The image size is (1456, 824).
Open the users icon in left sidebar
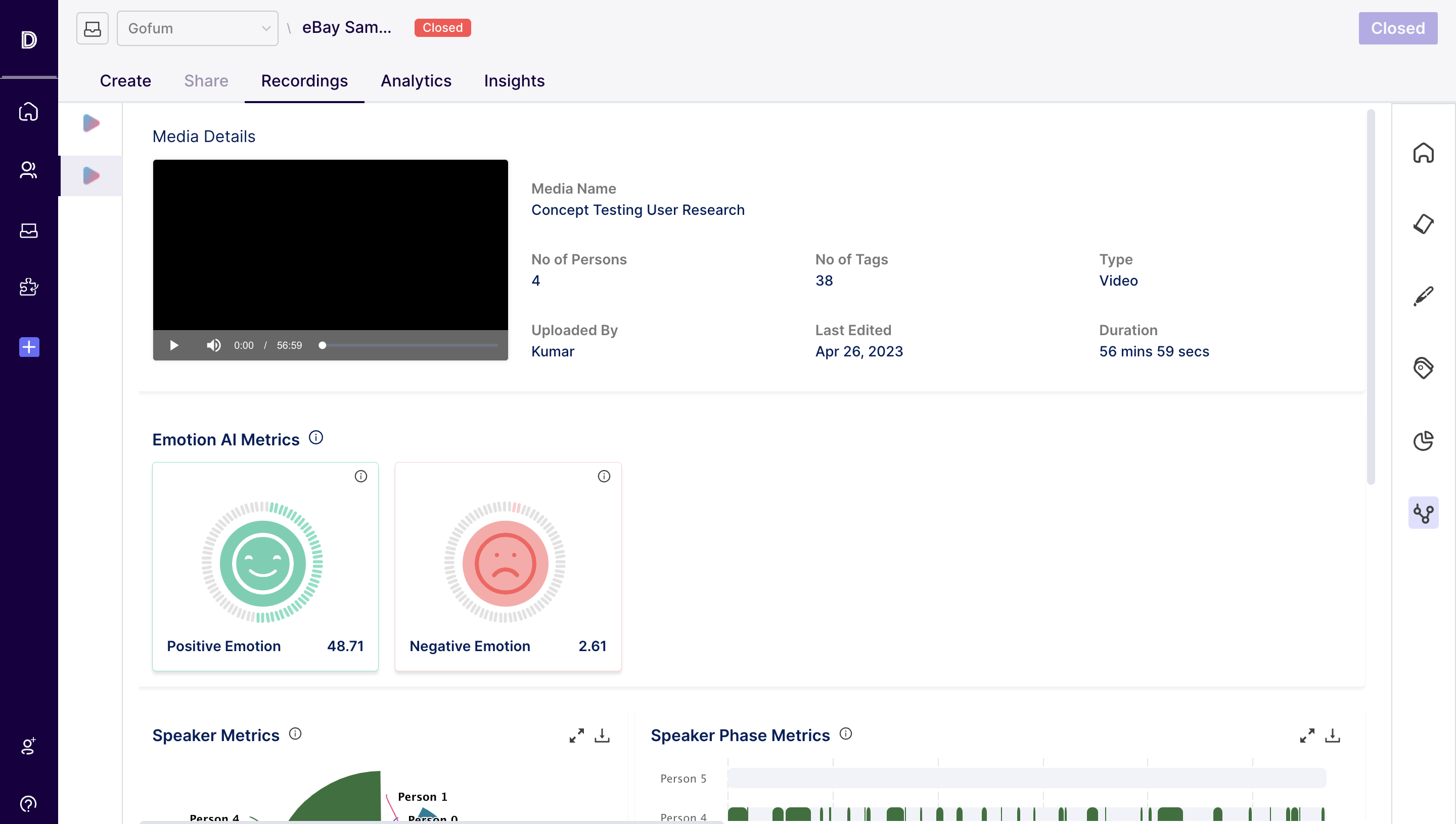[28, 170]
